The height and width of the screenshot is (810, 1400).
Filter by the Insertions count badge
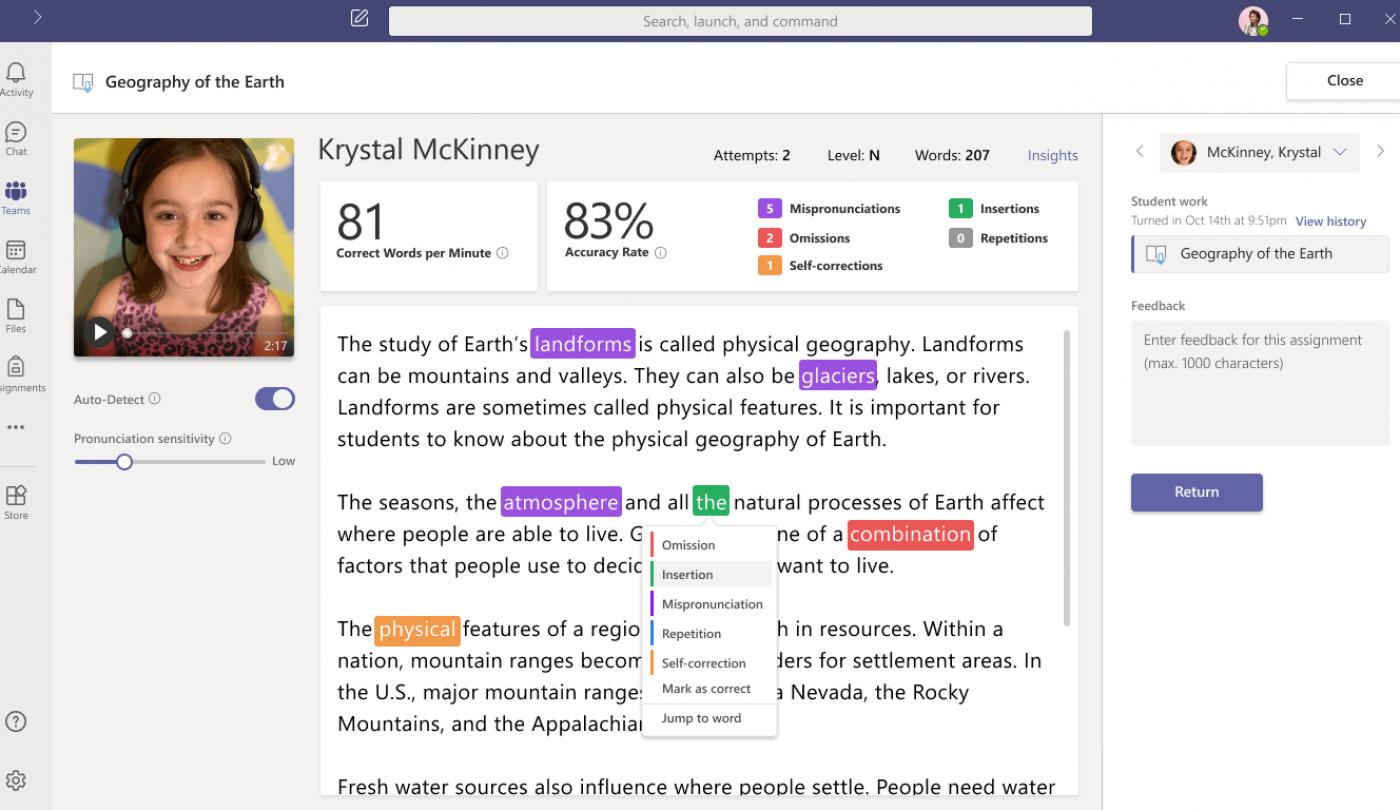pyautogui.click(x=960, y=209)
